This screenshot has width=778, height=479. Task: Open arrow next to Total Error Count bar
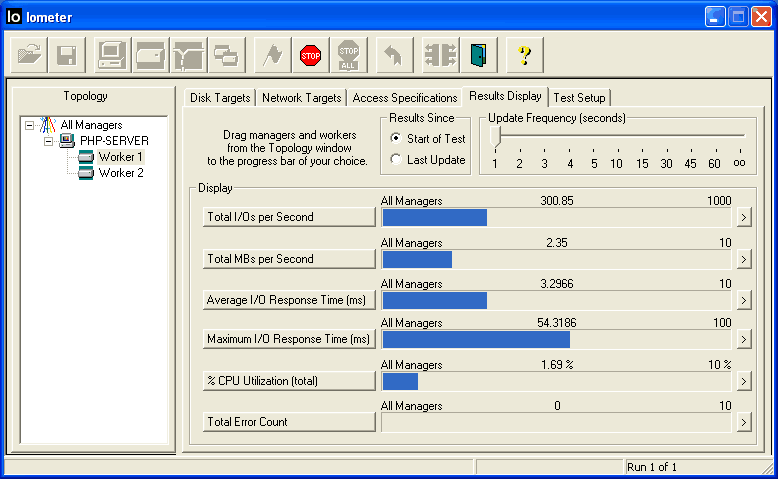(743, 422)
